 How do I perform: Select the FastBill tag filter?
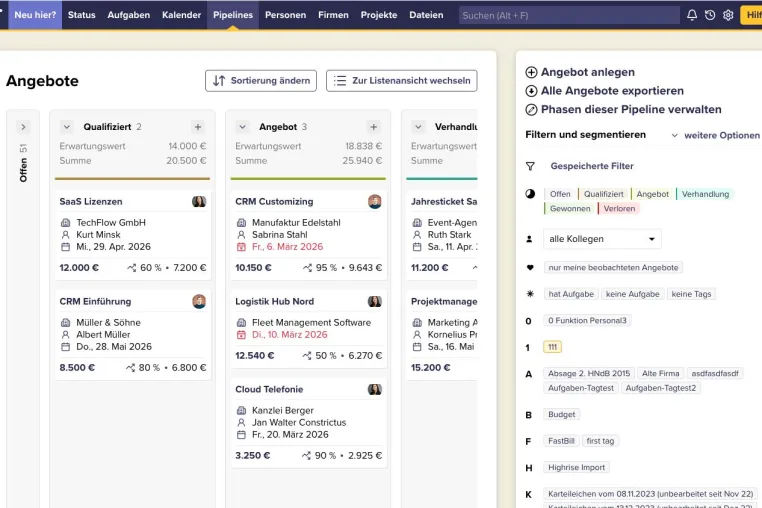point(561,441)
